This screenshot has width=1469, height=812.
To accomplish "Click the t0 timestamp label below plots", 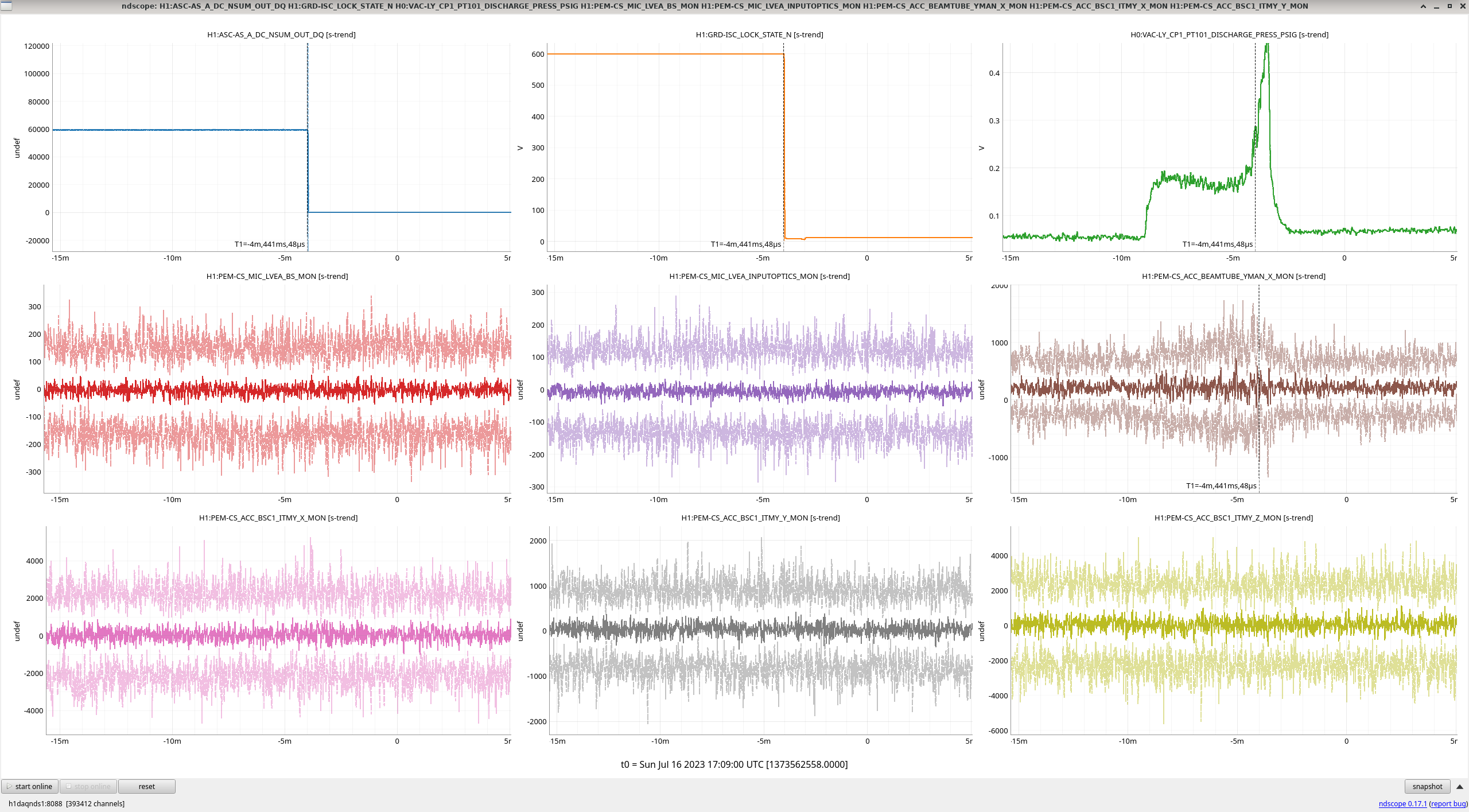I will (x=734, y=764).
